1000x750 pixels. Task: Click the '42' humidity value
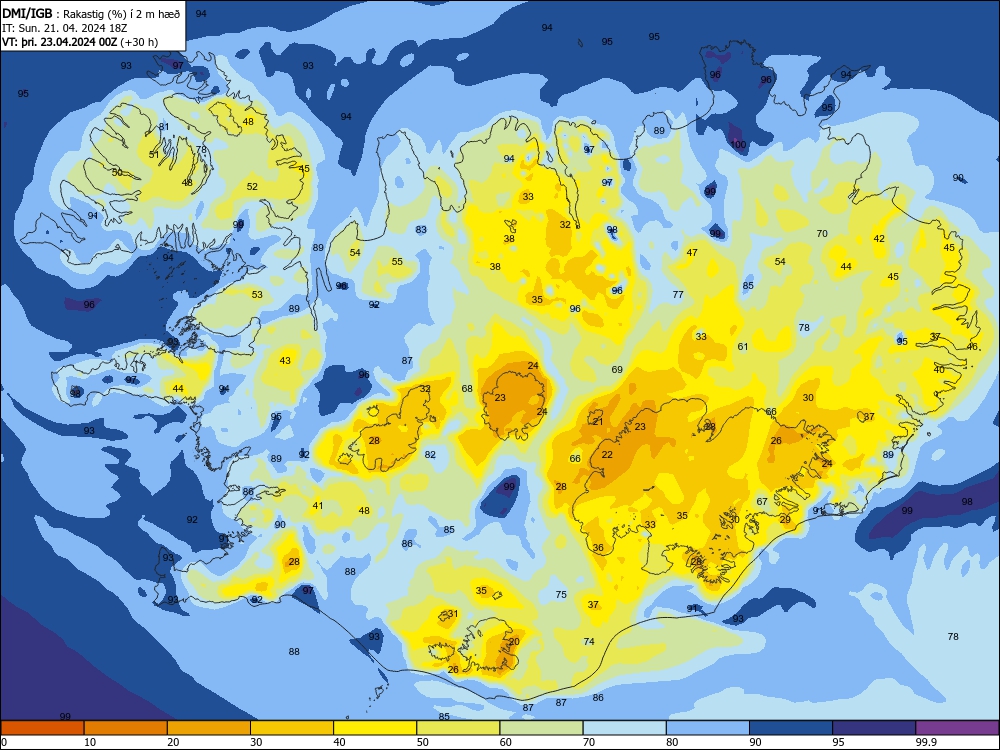(879, 239)
